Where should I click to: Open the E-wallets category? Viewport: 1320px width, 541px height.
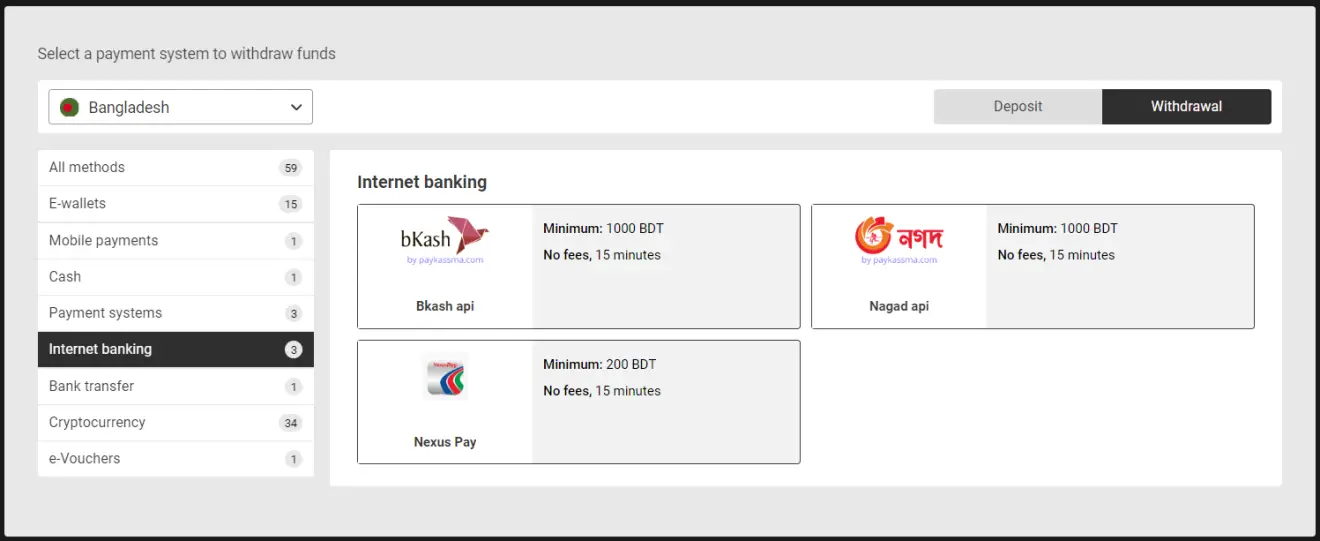click(175, 204)
